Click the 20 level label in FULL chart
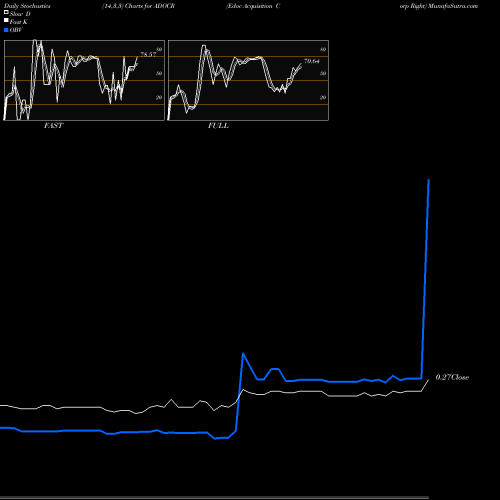 (x=323, y=97)
